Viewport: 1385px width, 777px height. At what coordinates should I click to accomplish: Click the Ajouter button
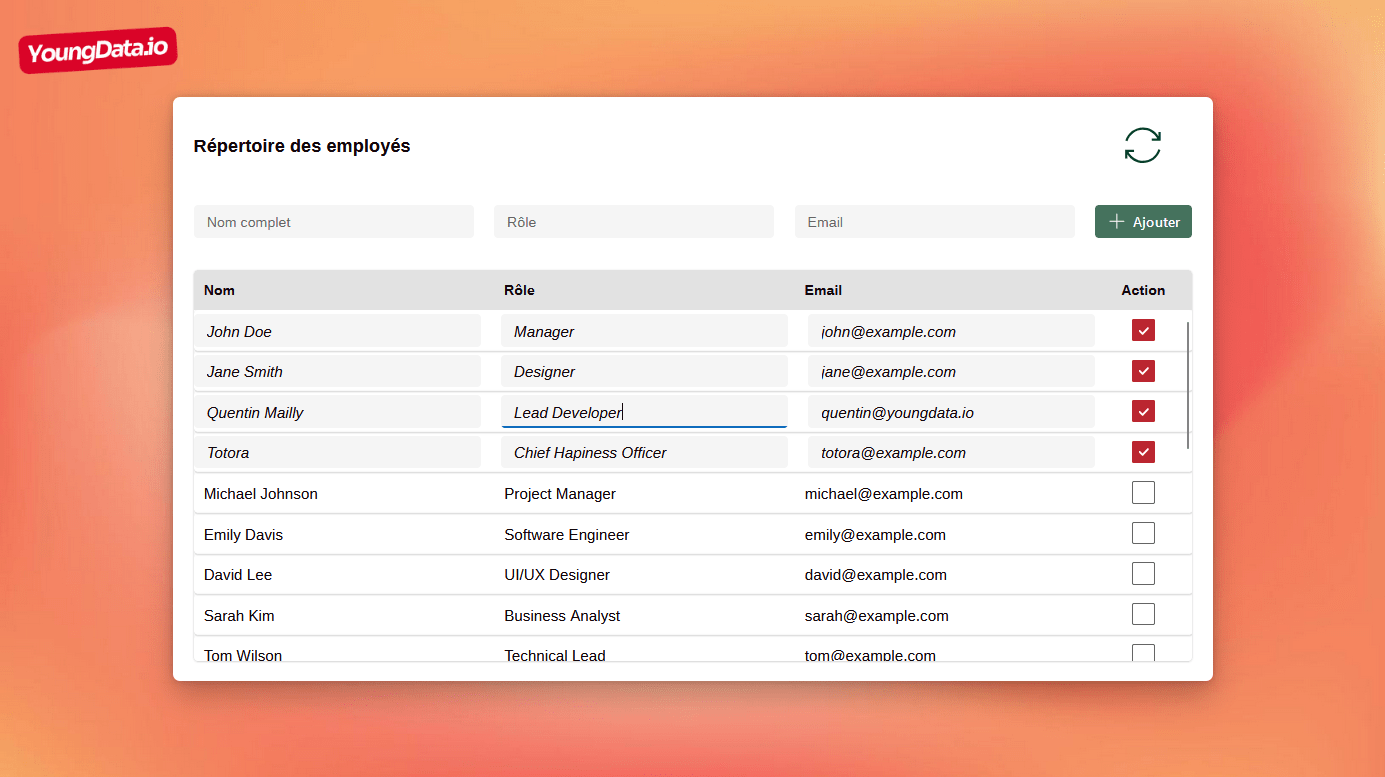pos(1143,222)
